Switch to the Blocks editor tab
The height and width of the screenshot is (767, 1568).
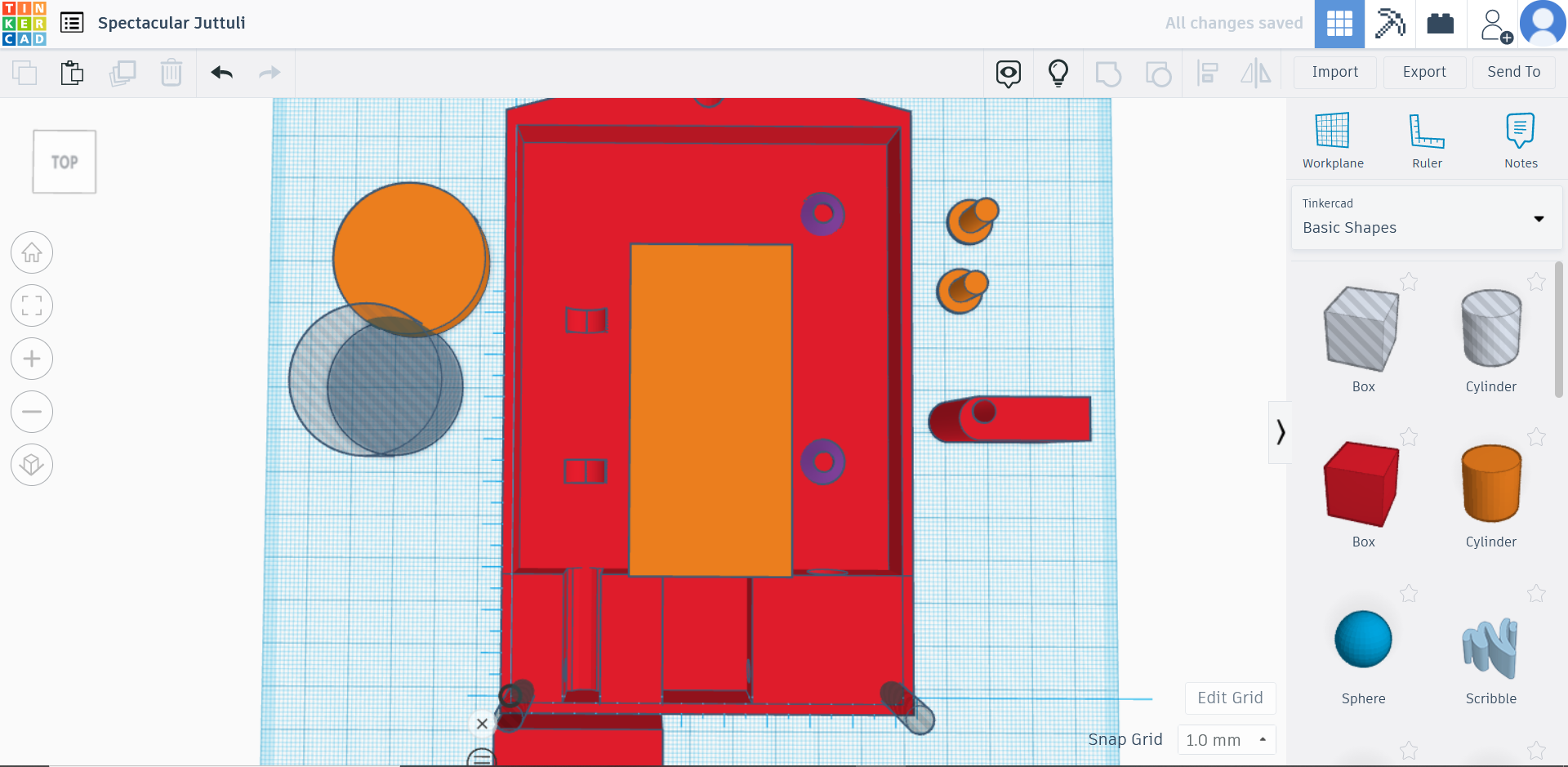(1440, 24)
